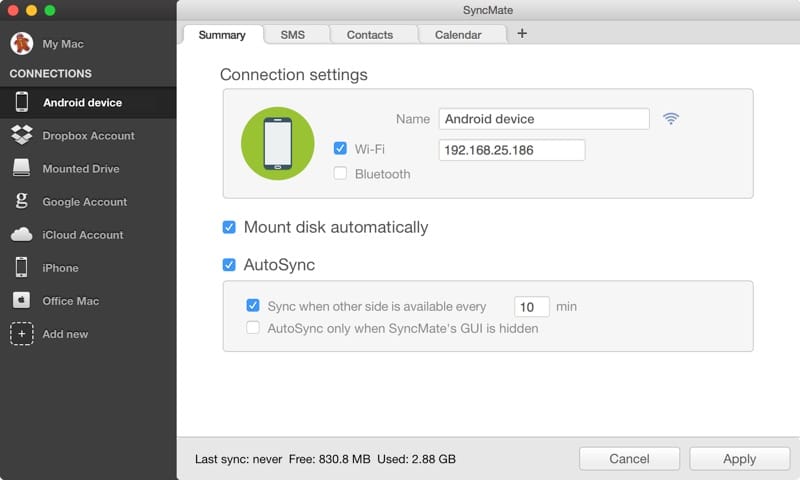The height and width of the screenshot is (480, 800).
Task: Select My Mac label in sidebar
Action: coord(63,44)
